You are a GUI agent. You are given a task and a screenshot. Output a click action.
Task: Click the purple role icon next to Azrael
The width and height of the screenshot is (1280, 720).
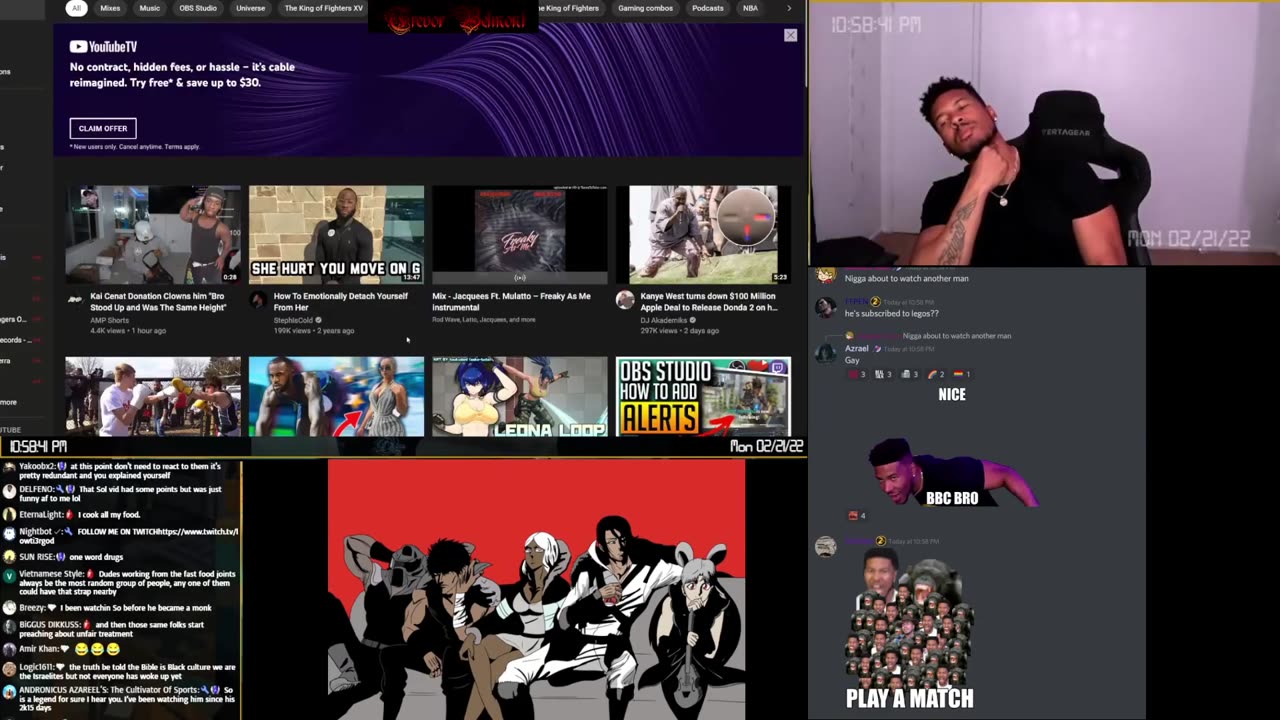click(x=878, y=348)
